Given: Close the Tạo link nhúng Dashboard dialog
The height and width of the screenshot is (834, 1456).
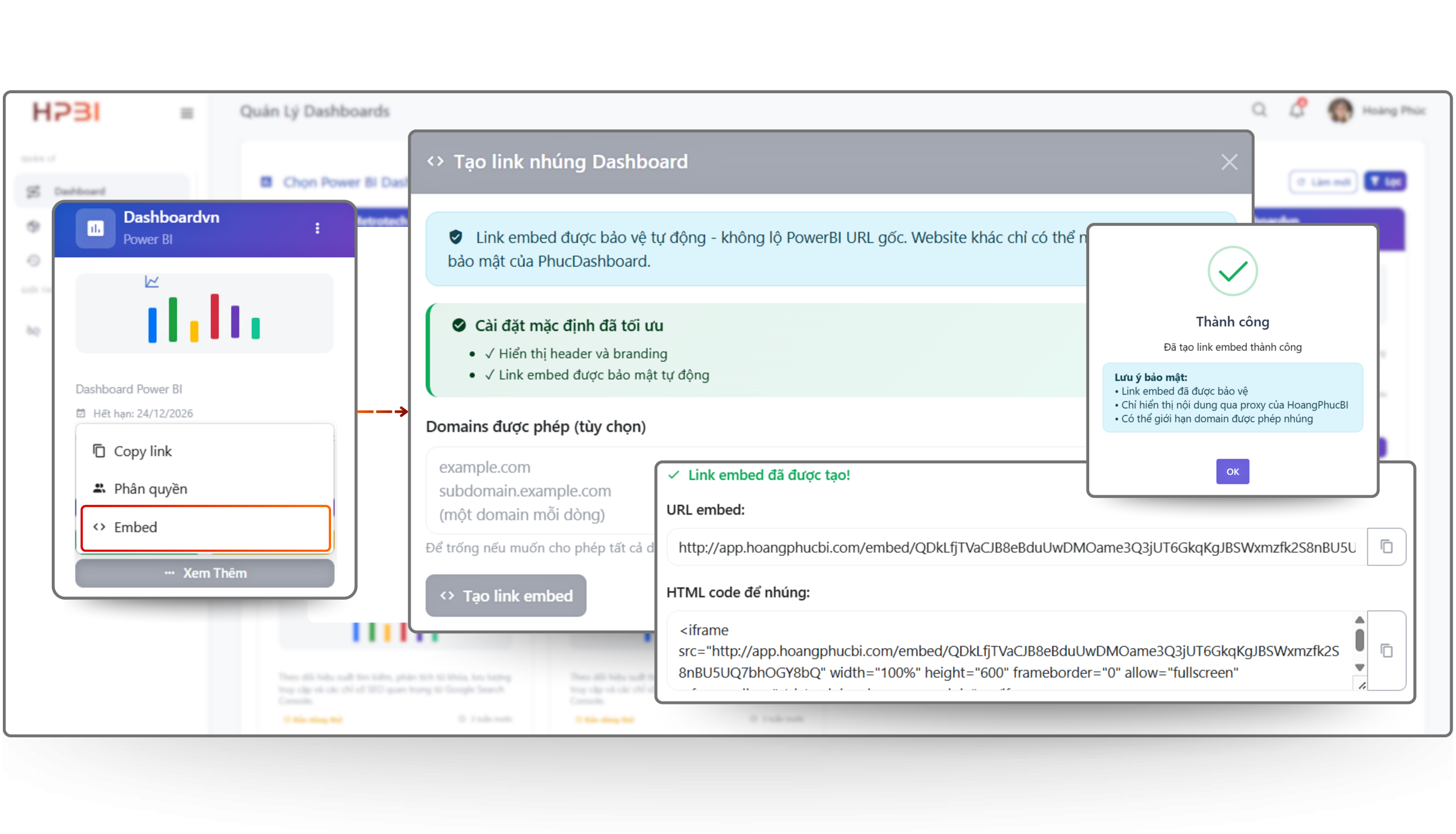Looking at the screenshot, I should 1229,162.
